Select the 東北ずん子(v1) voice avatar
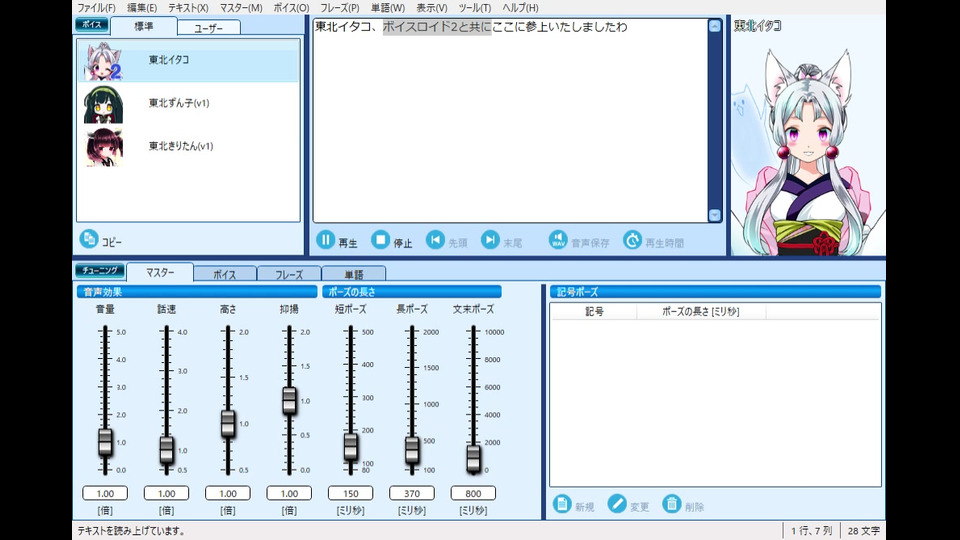960x540 pixels. [103, 104]
